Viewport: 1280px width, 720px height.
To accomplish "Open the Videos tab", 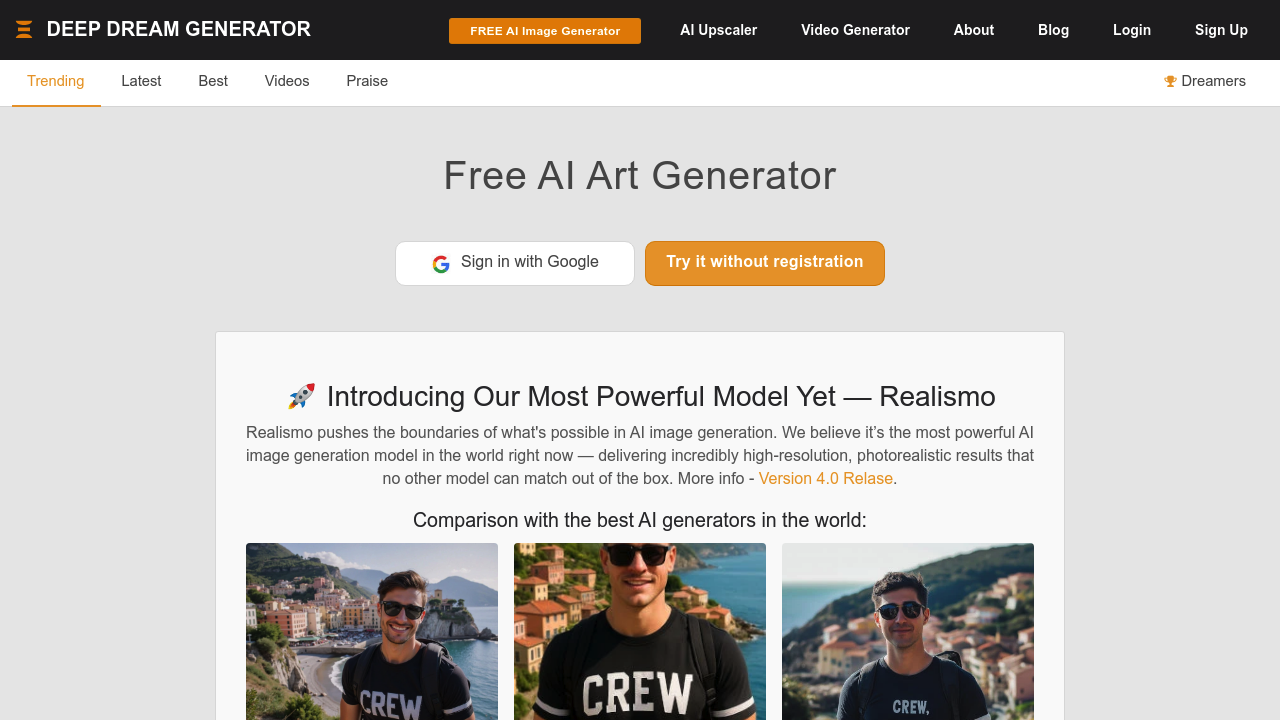I will (x=287, y=81).
